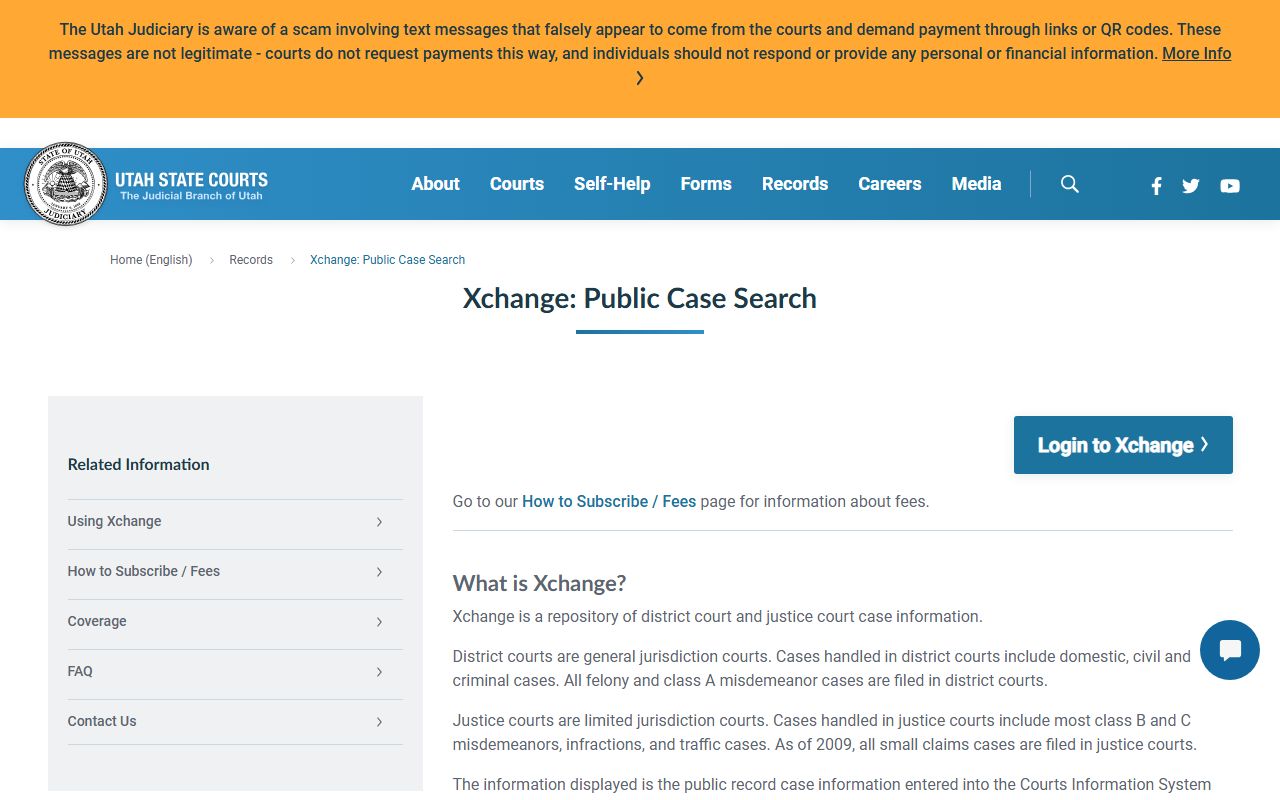Viewport: 1280px width, 800px height.
Task: Open the Twitter icon link
Action: 1190,185
